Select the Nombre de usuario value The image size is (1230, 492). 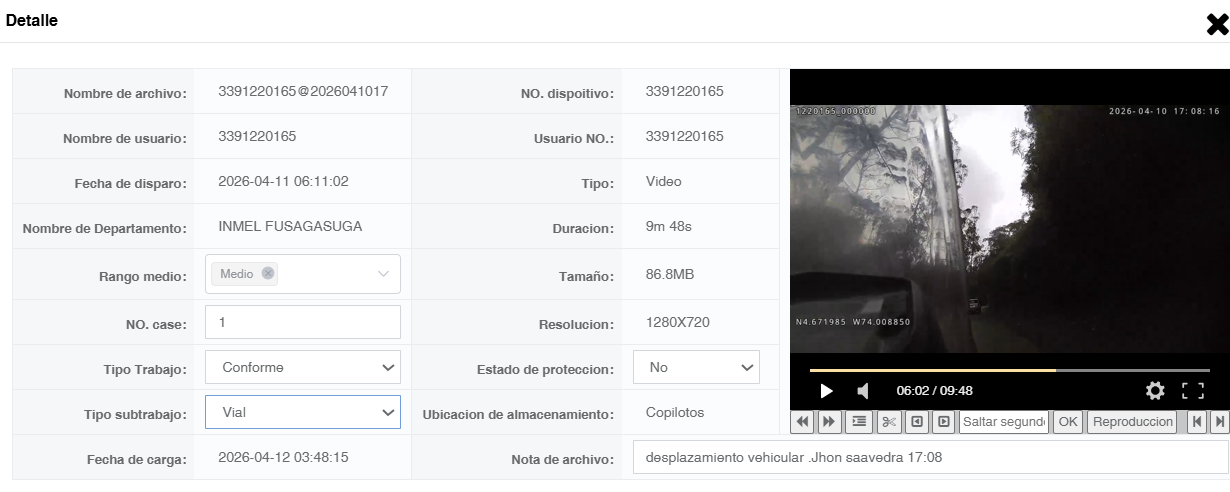(257, 136)
